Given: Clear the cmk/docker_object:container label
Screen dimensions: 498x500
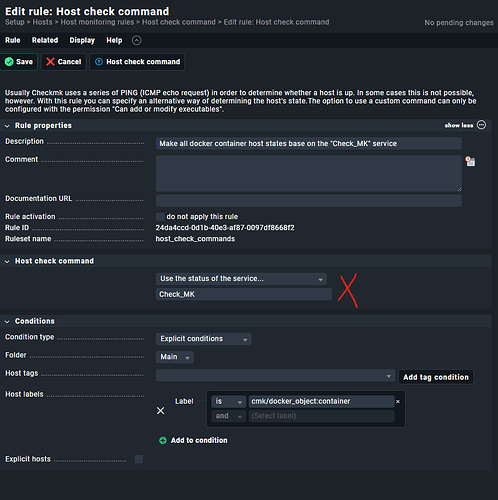Looking at the screenshot, I should coord(398,402).
